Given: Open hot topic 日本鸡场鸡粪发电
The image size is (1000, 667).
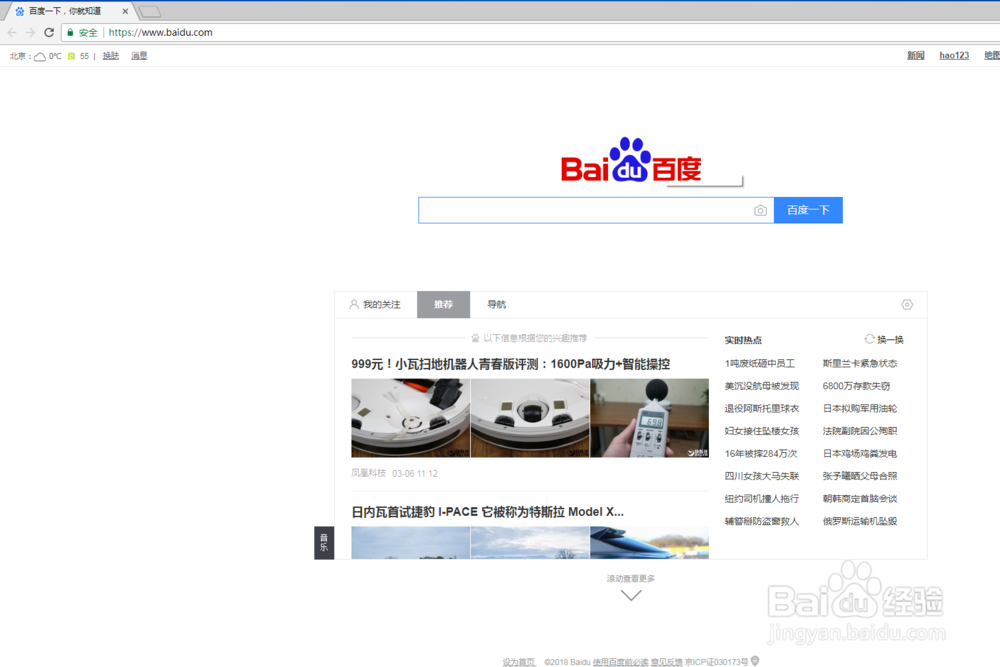Looking at the screenshot, I should tap(860, 453).
